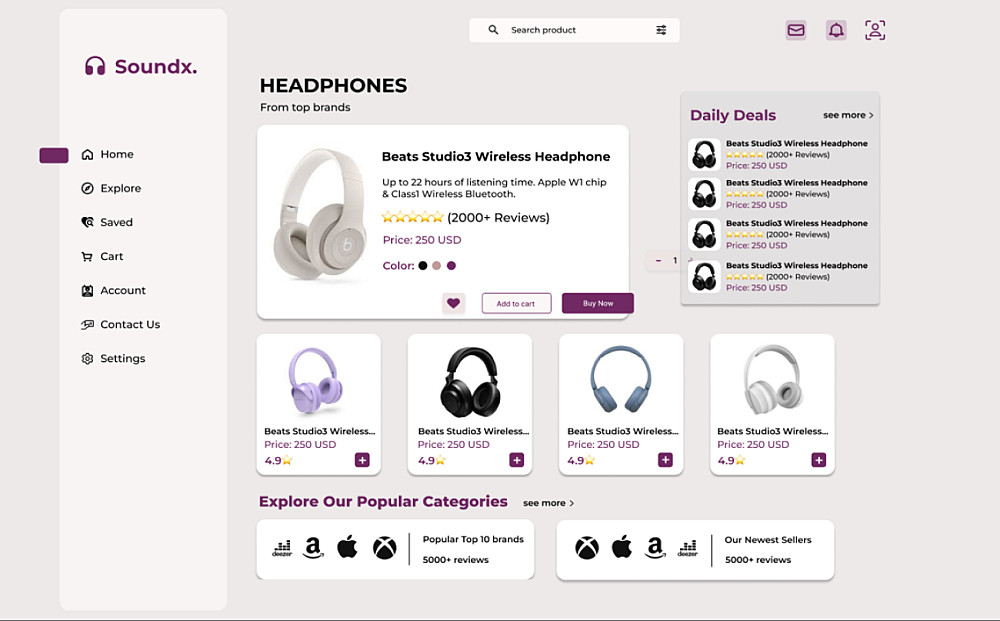Viewport: 1000px width, 621px height.
Task: Select the purple color option
Action: (452, 265)
